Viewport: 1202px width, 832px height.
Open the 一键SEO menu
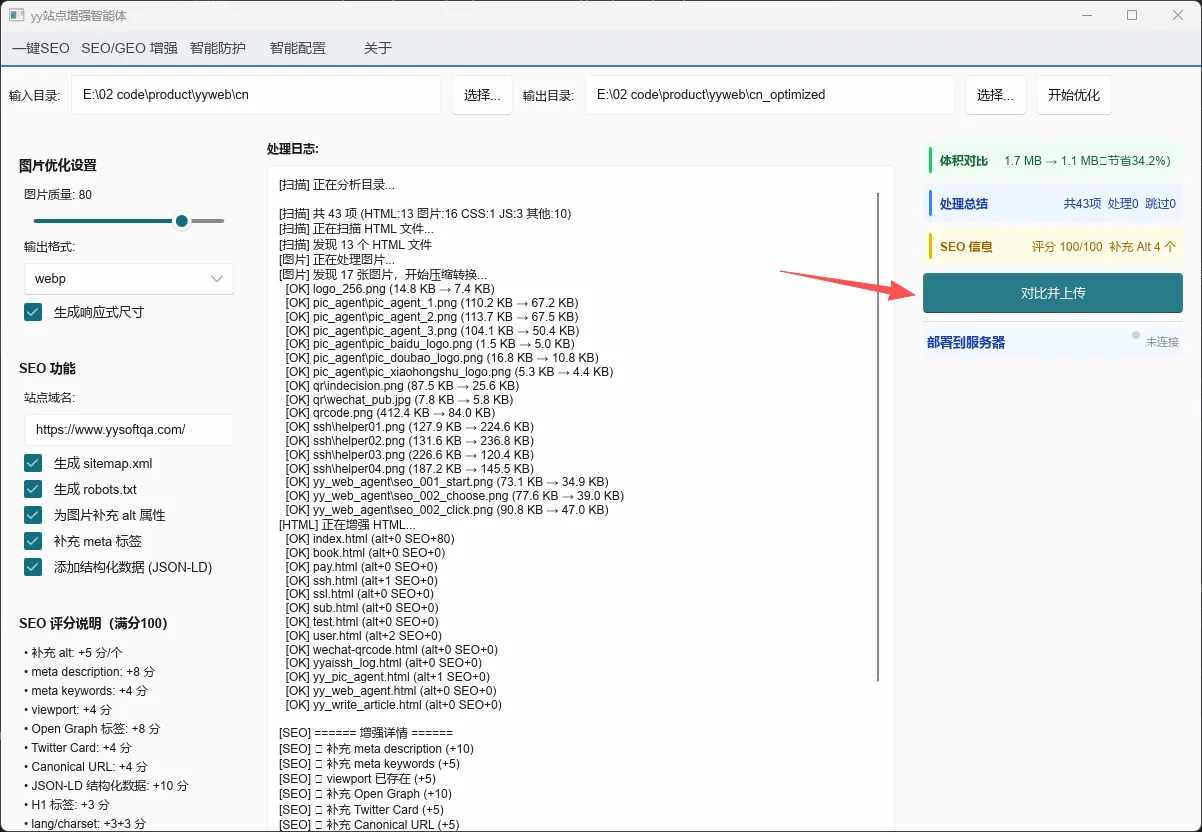coord(41,48)
